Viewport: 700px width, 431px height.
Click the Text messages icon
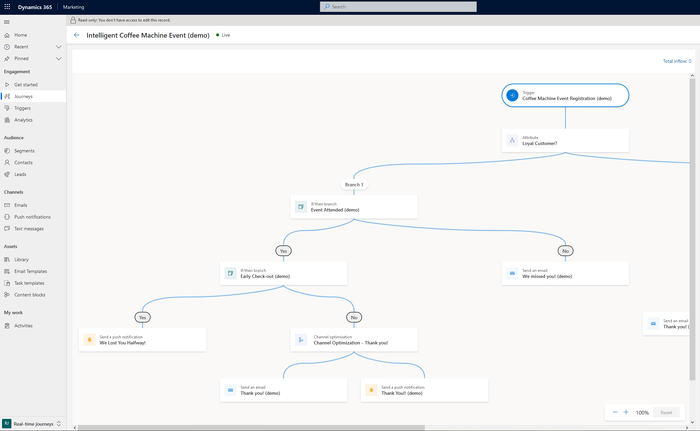(x=7, y=229)
